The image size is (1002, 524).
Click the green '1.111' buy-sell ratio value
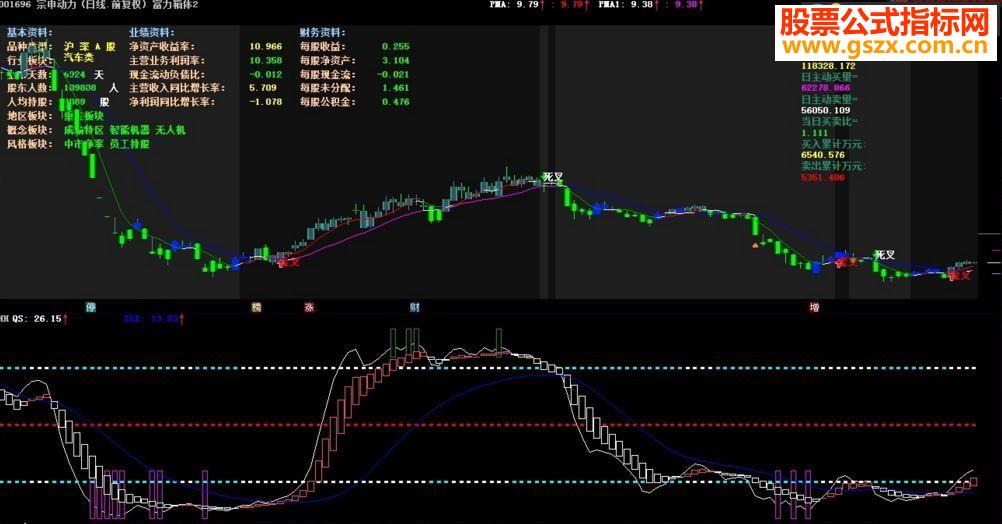[814, 133]
